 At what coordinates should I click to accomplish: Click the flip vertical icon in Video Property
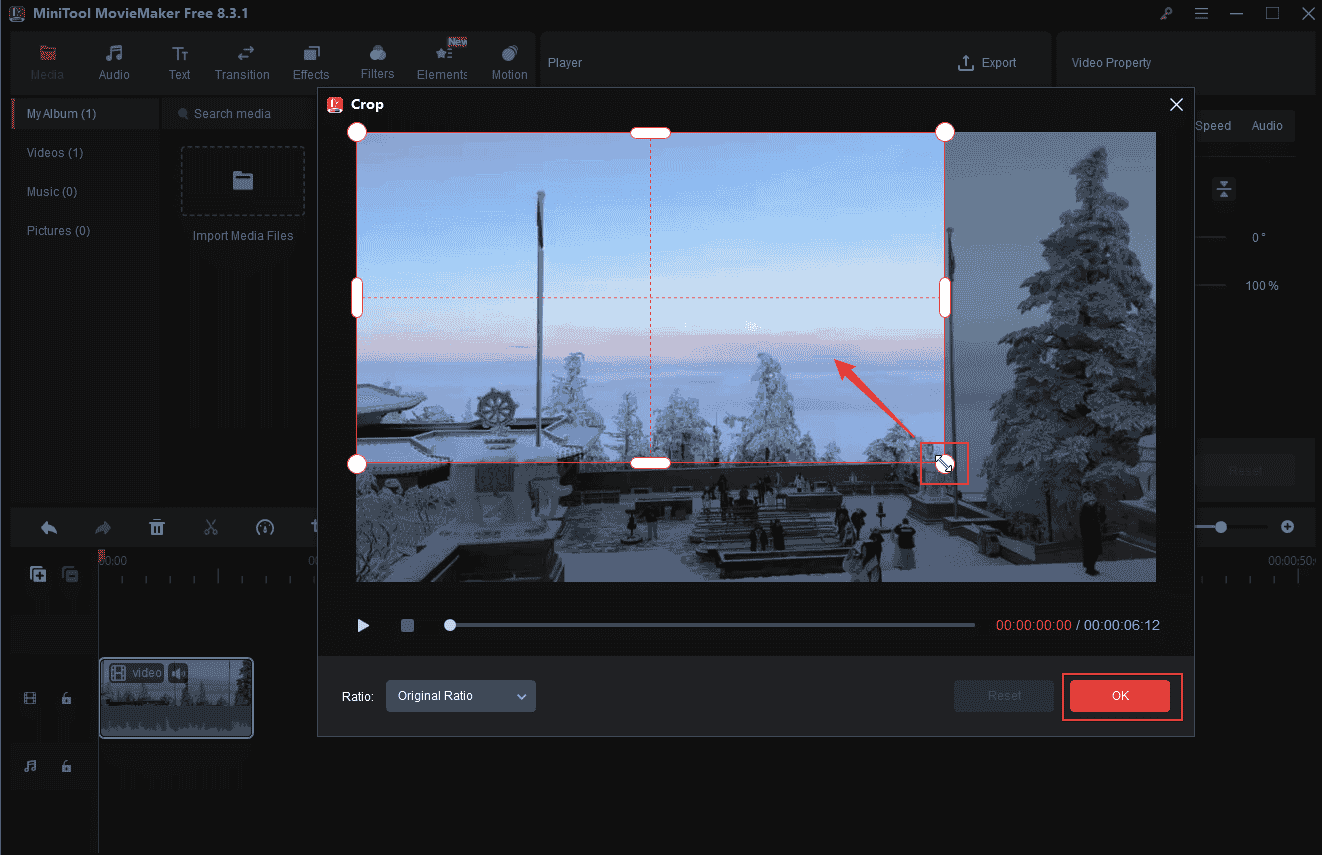[x=1224, y=189]
